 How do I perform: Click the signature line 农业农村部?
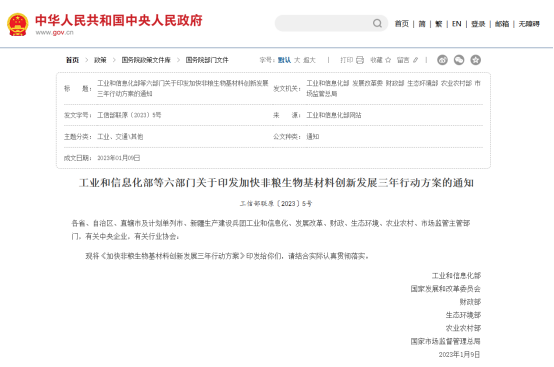click(463, 328)
